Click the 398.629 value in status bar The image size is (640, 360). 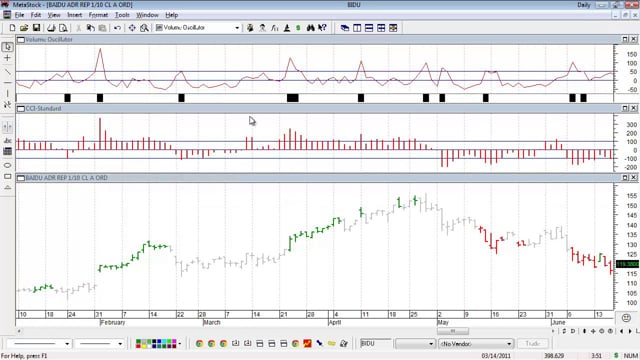pos(554,356)
